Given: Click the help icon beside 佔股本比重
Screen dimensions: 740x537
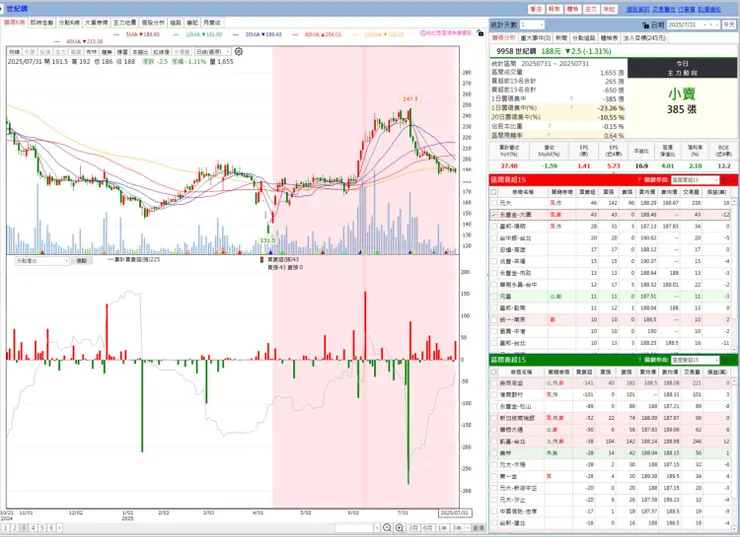Looking at the screenshot, I should 549,126.
